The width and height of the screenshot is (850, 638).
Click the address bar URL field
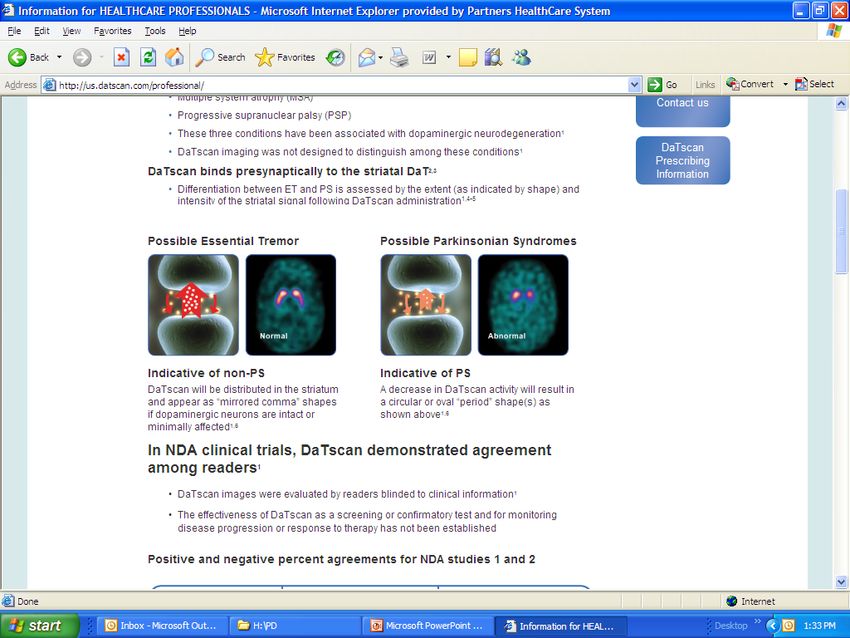tap(342, 85)
